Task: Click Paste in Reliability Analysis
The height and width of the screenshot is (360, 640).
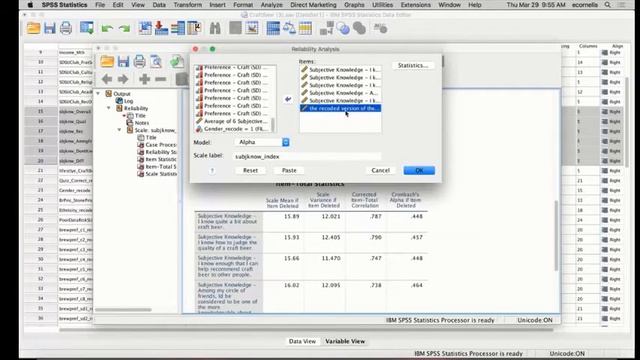Action: pyautogui.click(x=289, y=170)
